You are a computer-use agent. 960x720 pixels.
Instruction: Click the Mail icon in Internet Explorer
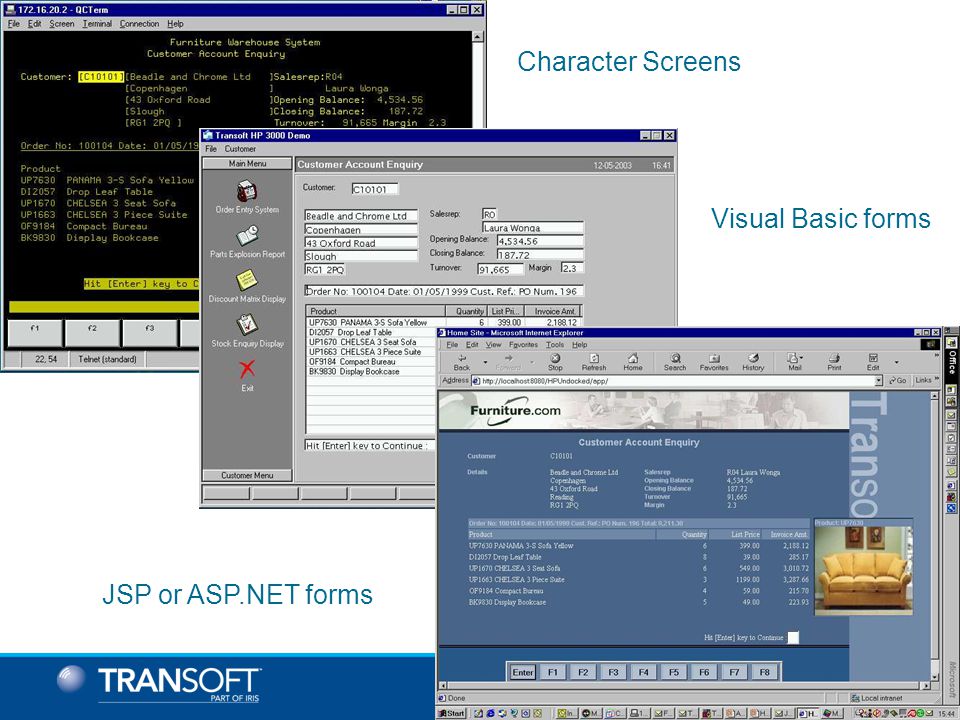(793, 362)
